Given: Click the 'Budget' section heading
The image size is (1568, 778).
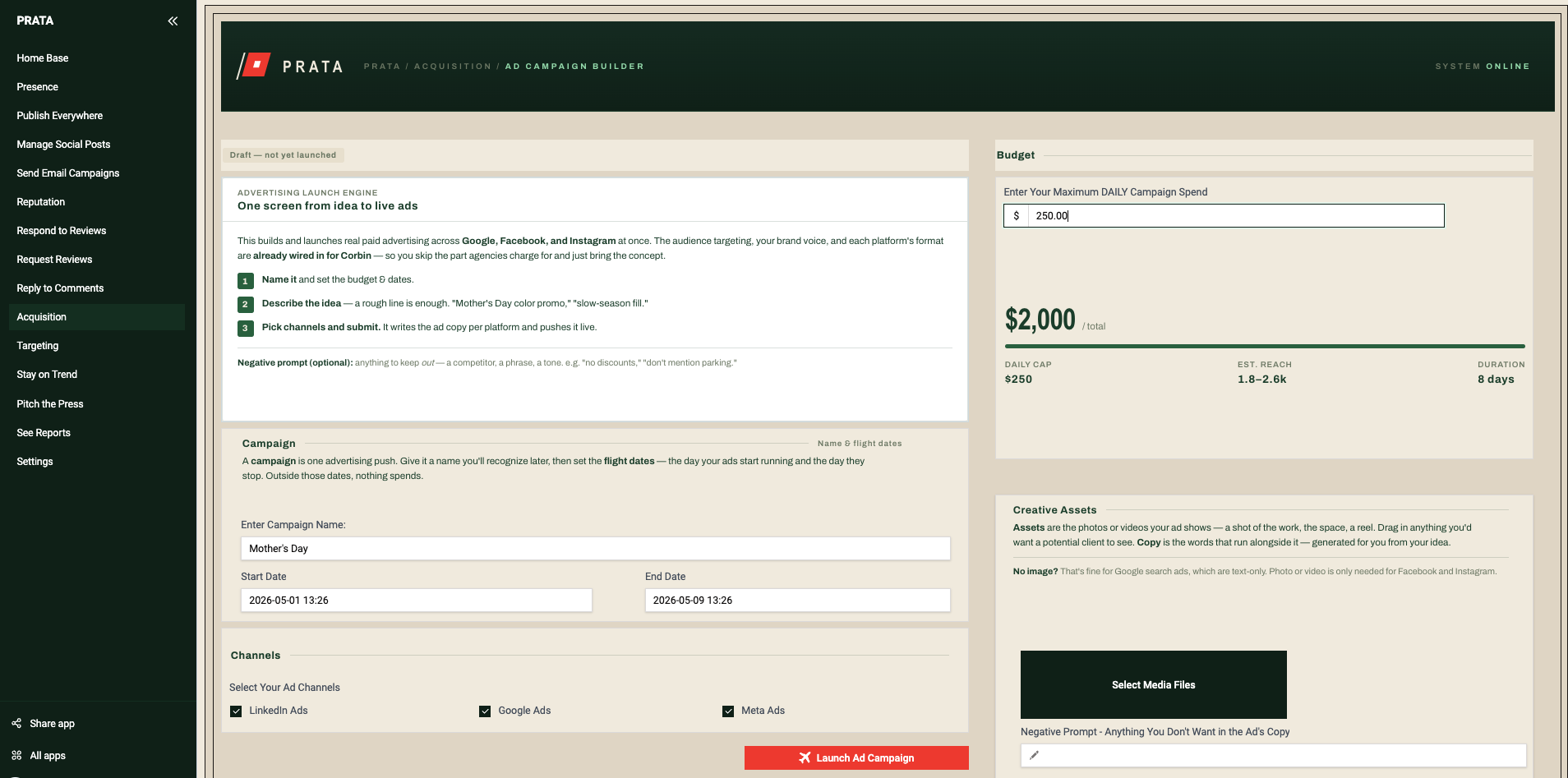Looking at the screenshot, I should (1016, 155).
